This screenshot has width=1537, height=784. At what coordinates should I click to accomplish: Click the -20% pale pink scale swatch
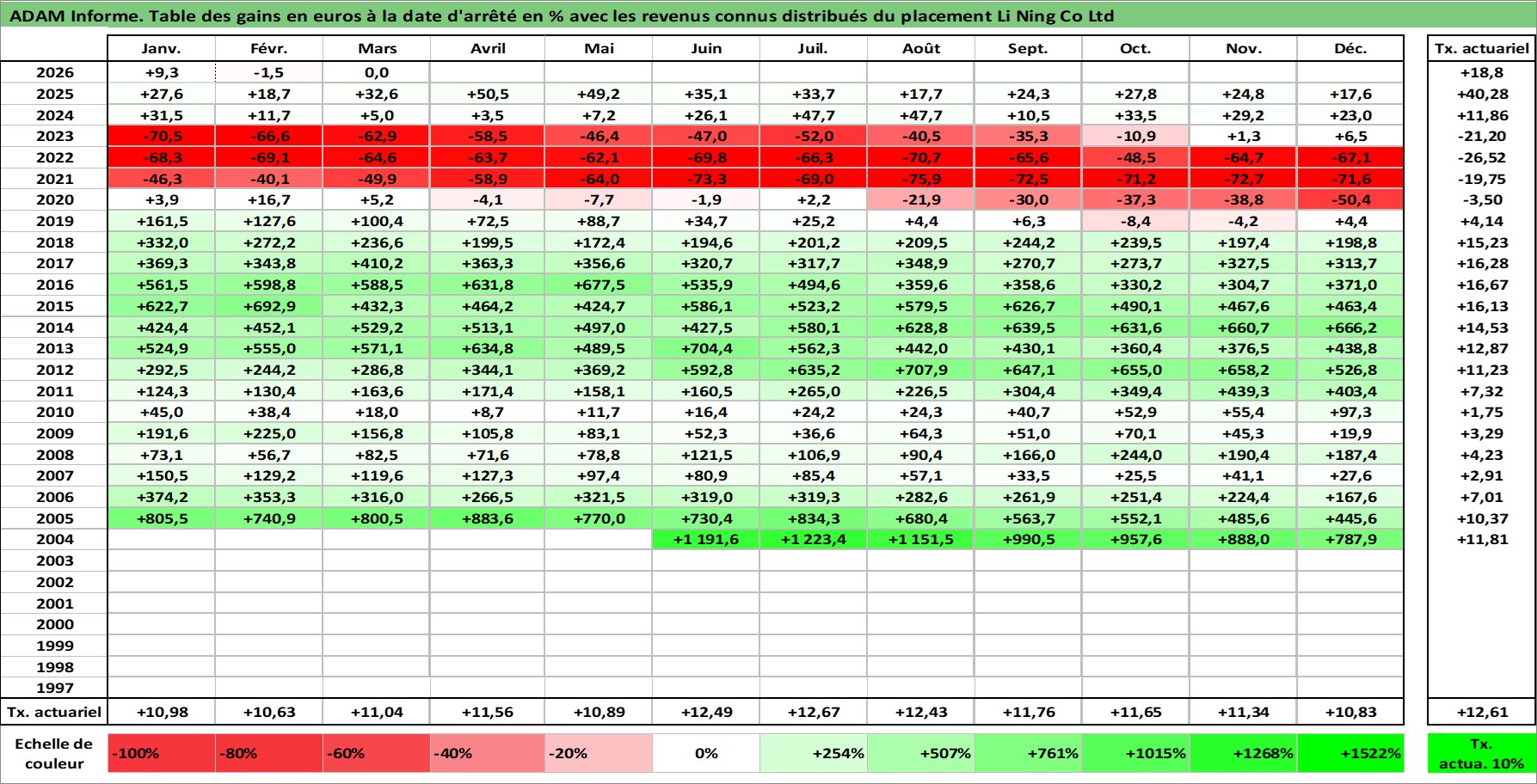[599, 753]
